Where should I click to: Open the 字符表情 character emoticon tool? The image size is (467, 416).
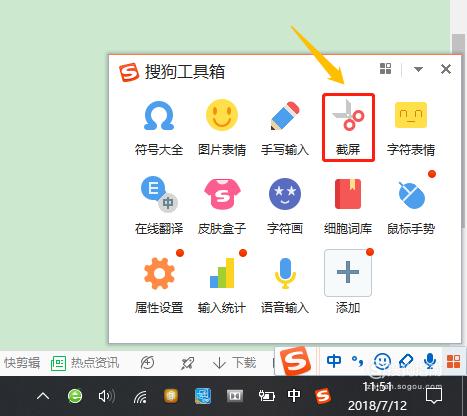point(411,128)
